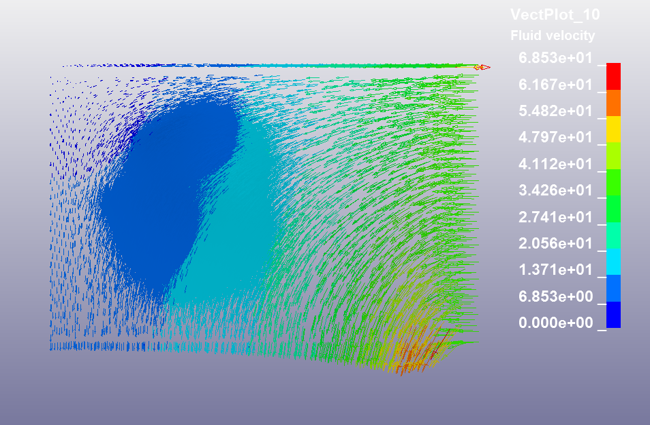Click the 6.167e+01 legend value

pyautogui.click(x=555, y=85)
